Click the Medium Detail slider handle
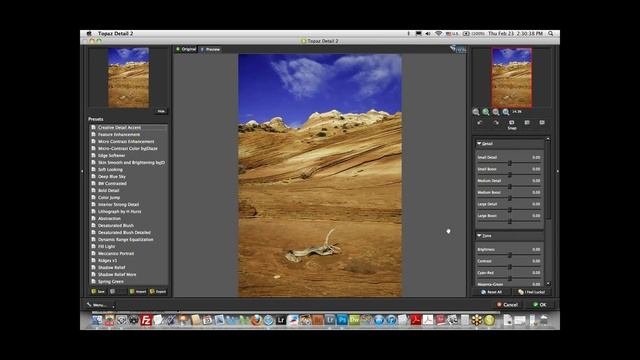 (510, 187)
